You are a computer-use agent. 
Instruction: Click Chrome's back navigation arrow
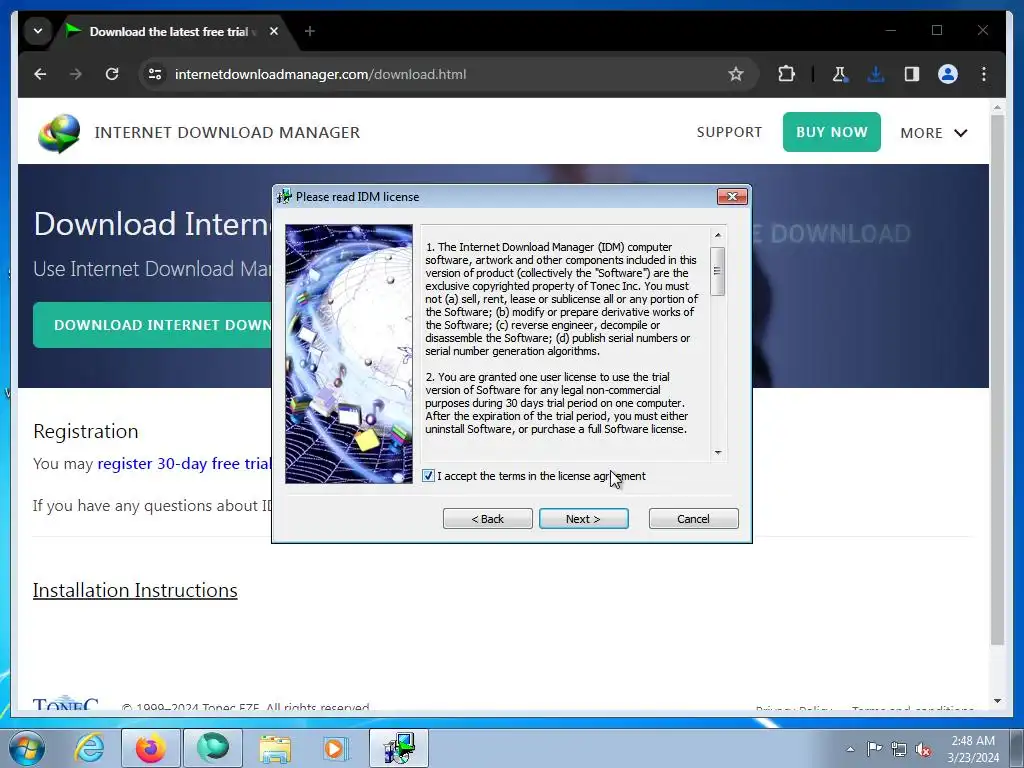pos(40,74)
